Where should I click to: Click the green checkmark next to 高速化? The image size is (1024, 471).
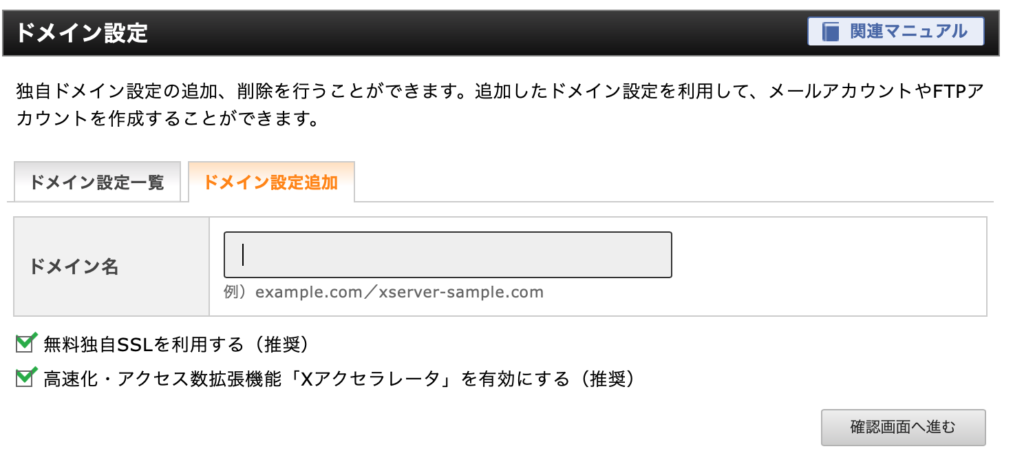click(x=26, y=376)
